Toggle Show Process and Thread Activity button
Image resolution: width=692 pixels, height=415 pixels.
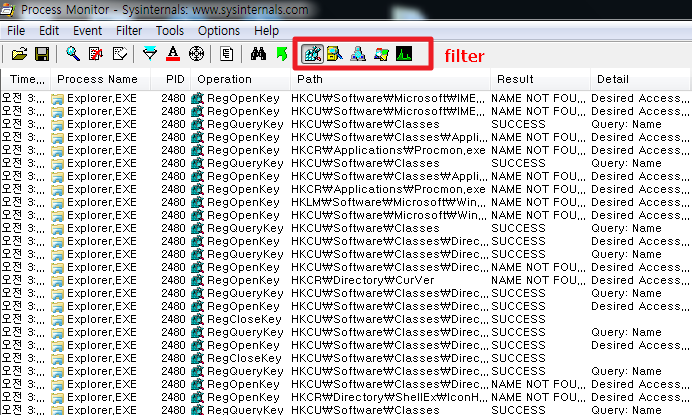point(381,54)
